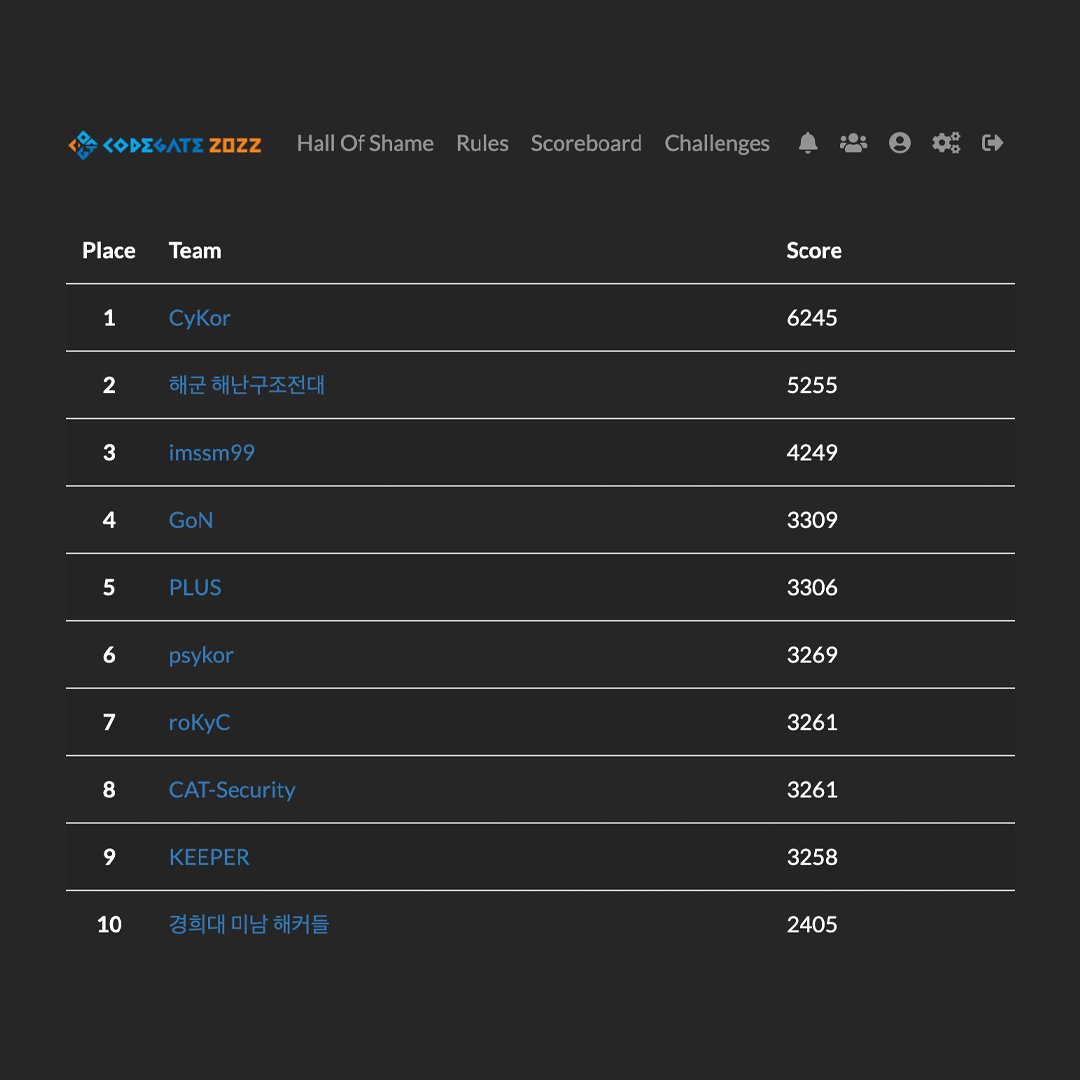Open the roKyC team link
Image resolution: width=1080 pixels, height=1080 pixels.
[x=199, y=723]
